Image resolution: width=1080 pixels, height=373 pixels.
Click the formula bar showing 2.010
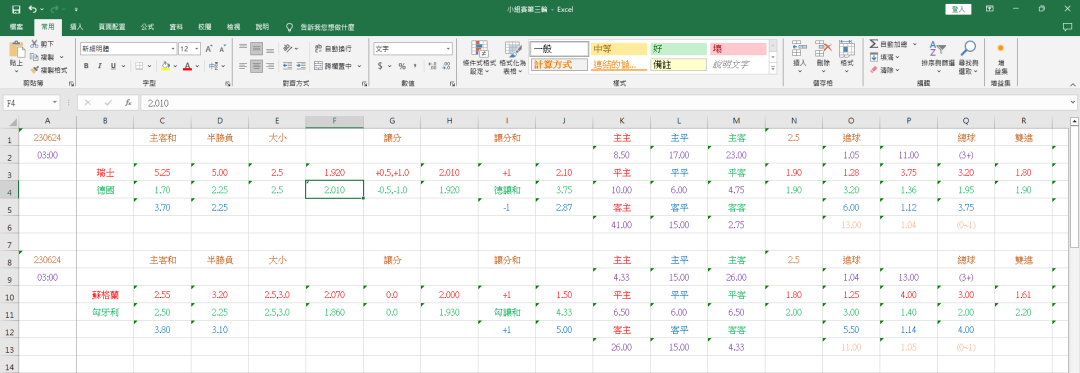(603, 103)
